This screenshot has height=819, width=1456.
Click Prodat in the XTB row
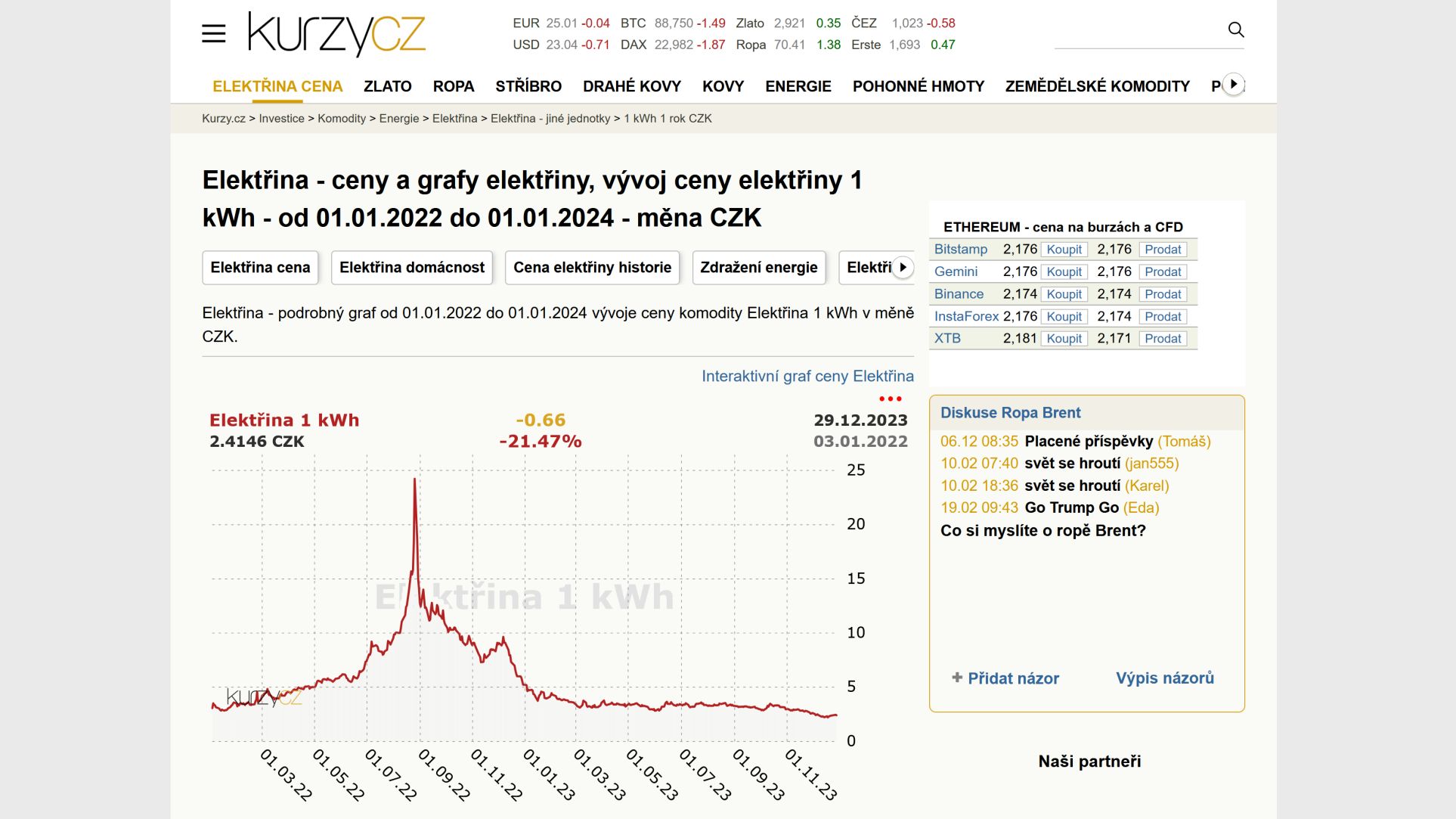tap(1163, 339)
